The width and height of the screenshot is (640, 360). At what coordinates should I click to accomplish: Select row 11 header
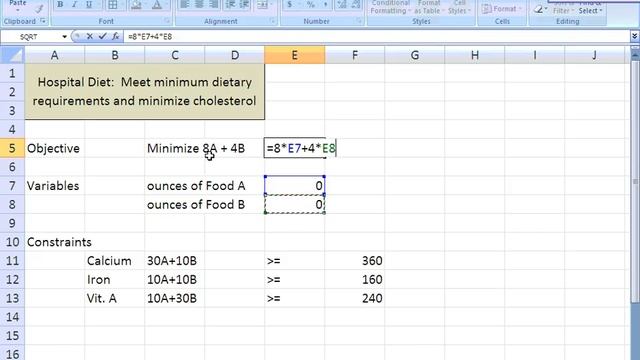pos(12,261)
